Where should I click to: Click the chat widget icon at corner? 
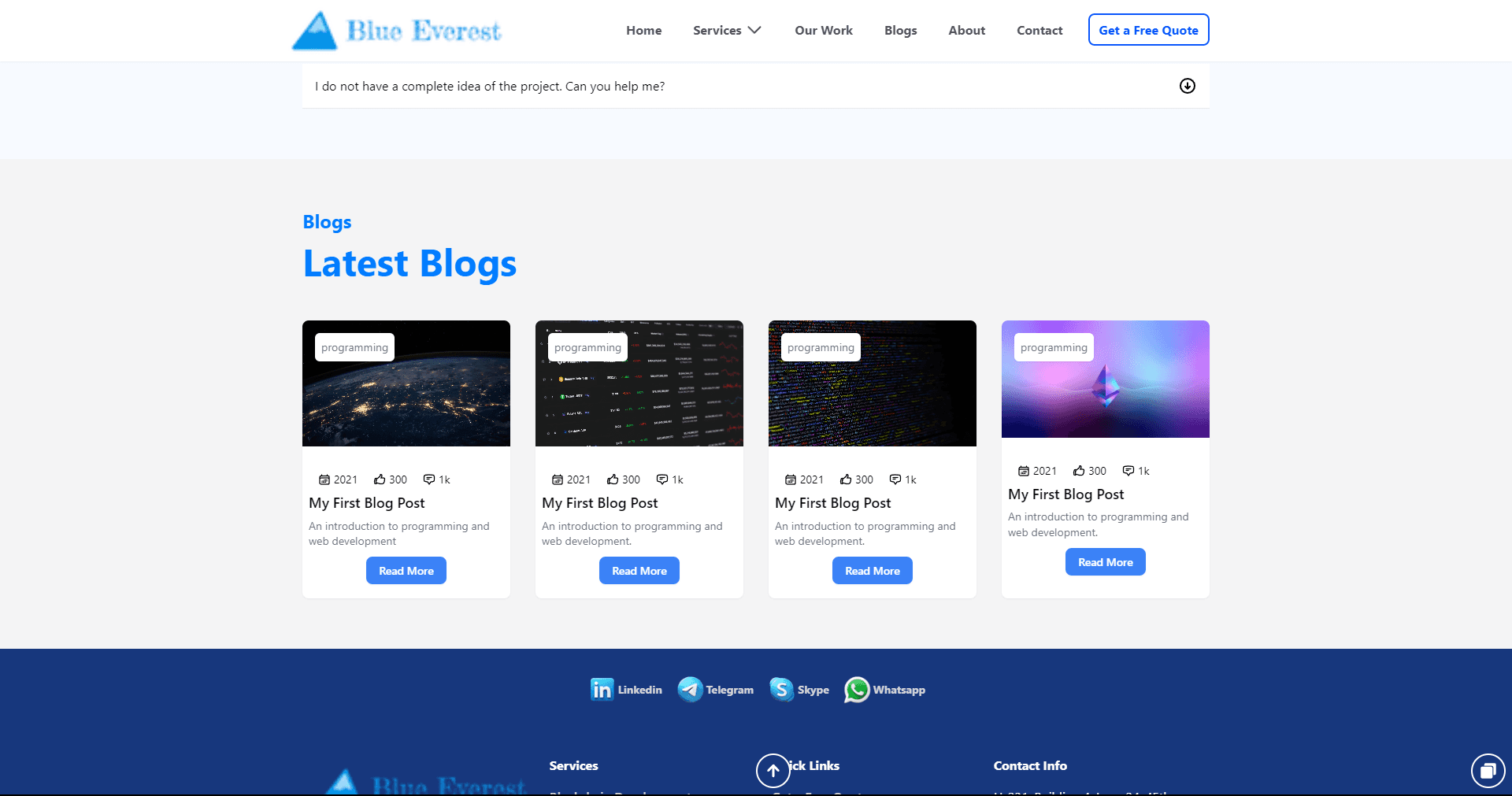click(1488, 771)
